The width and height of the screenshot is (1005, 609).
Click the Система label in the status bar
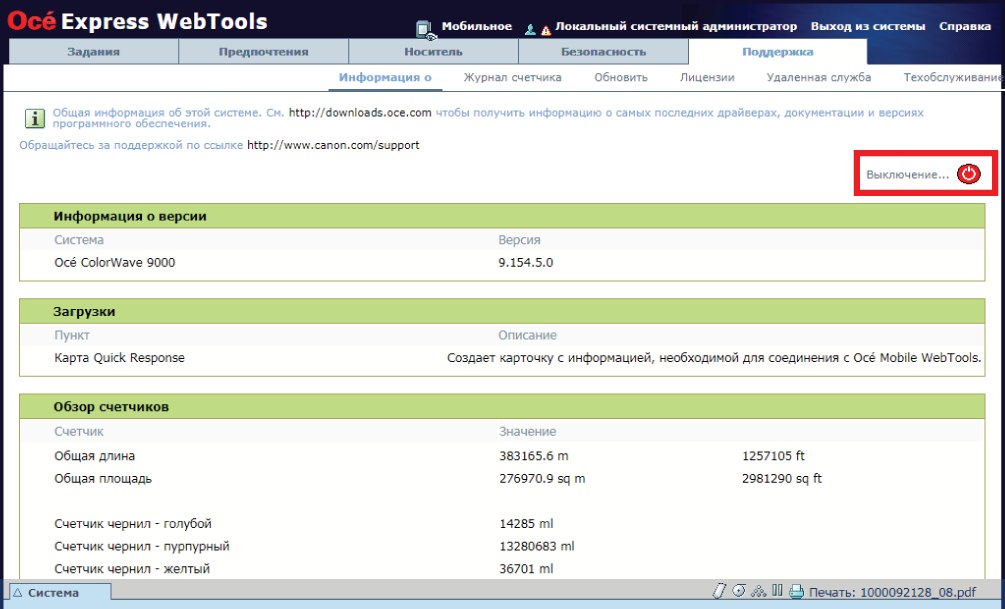click(53, 593)
